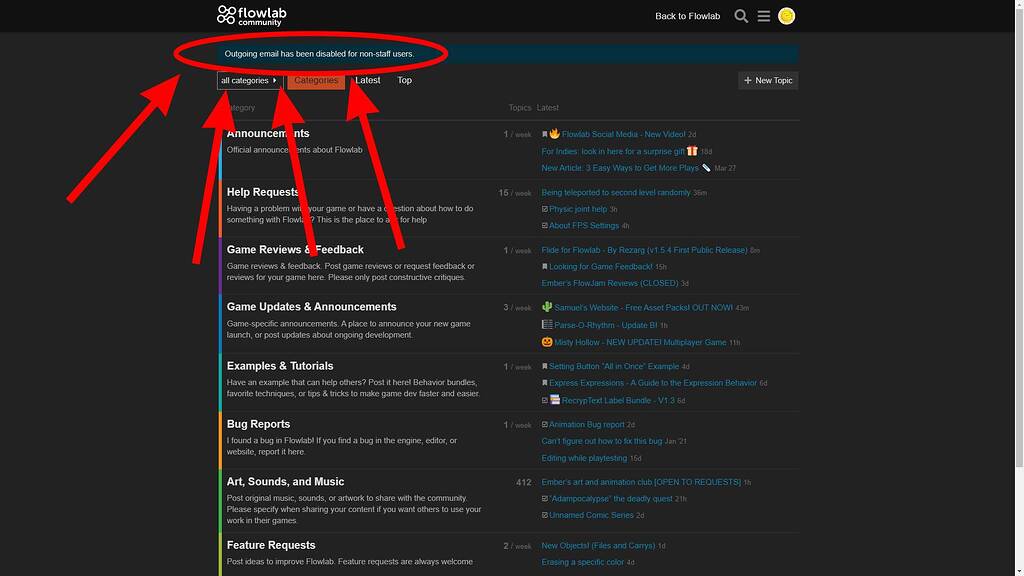Open topic Being teleported to second level randomly
1024x576 pixels.
616,193
